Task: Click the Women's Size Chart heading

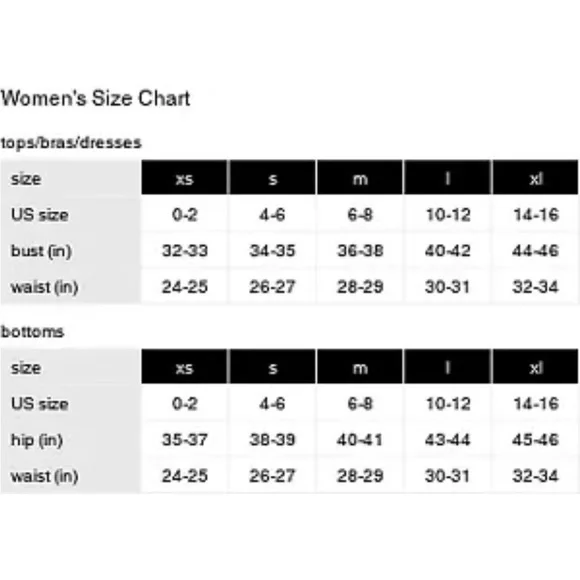Action: tap(95, 98)
